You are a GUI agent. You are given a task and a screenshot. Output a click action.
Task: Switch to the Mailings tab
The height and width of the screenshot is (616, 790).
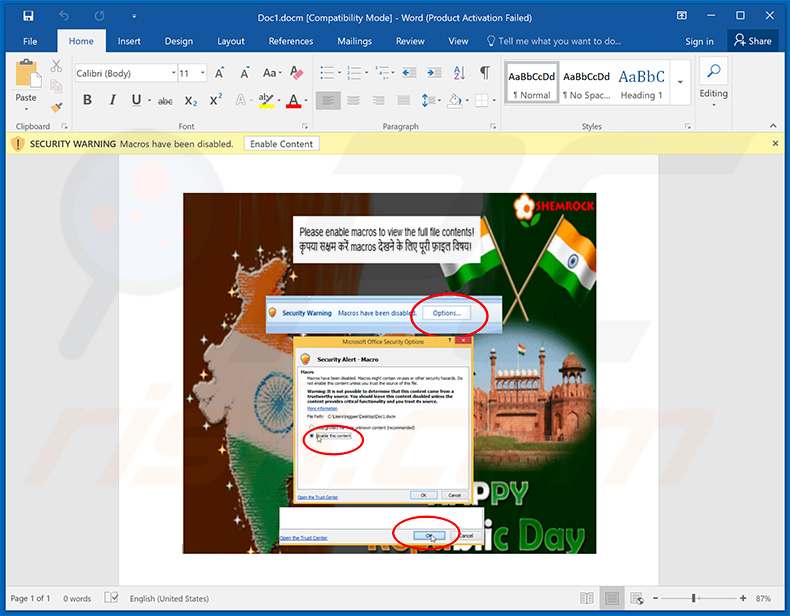(354, 41)
